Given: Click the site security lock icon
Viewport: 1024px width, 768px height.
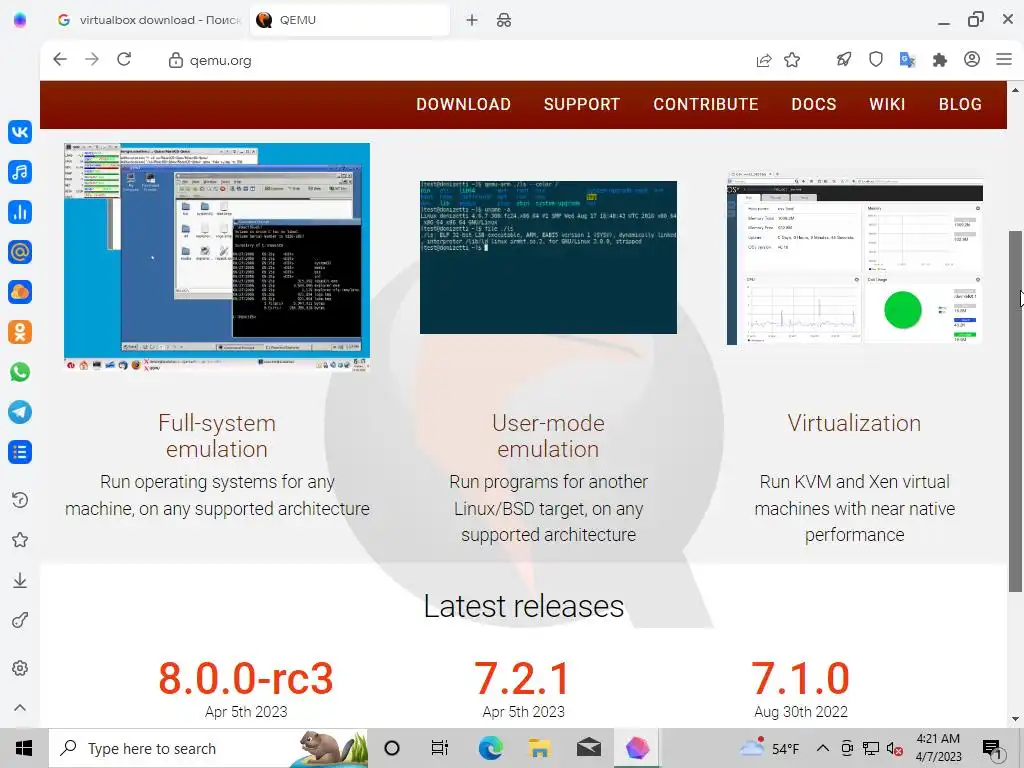Looking at the screenshot, I should [175, 60].
